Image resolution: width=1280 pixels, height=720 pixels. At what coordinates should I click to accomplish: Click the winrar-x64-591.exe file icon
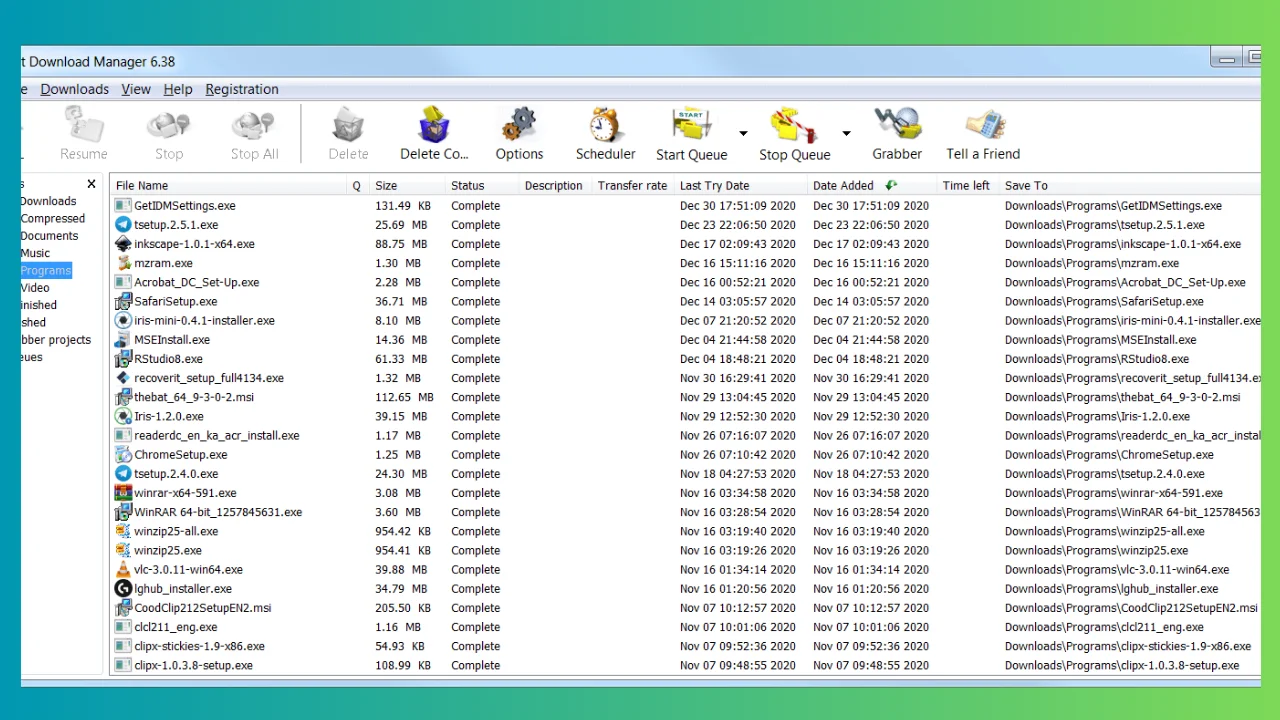point(123,492)
